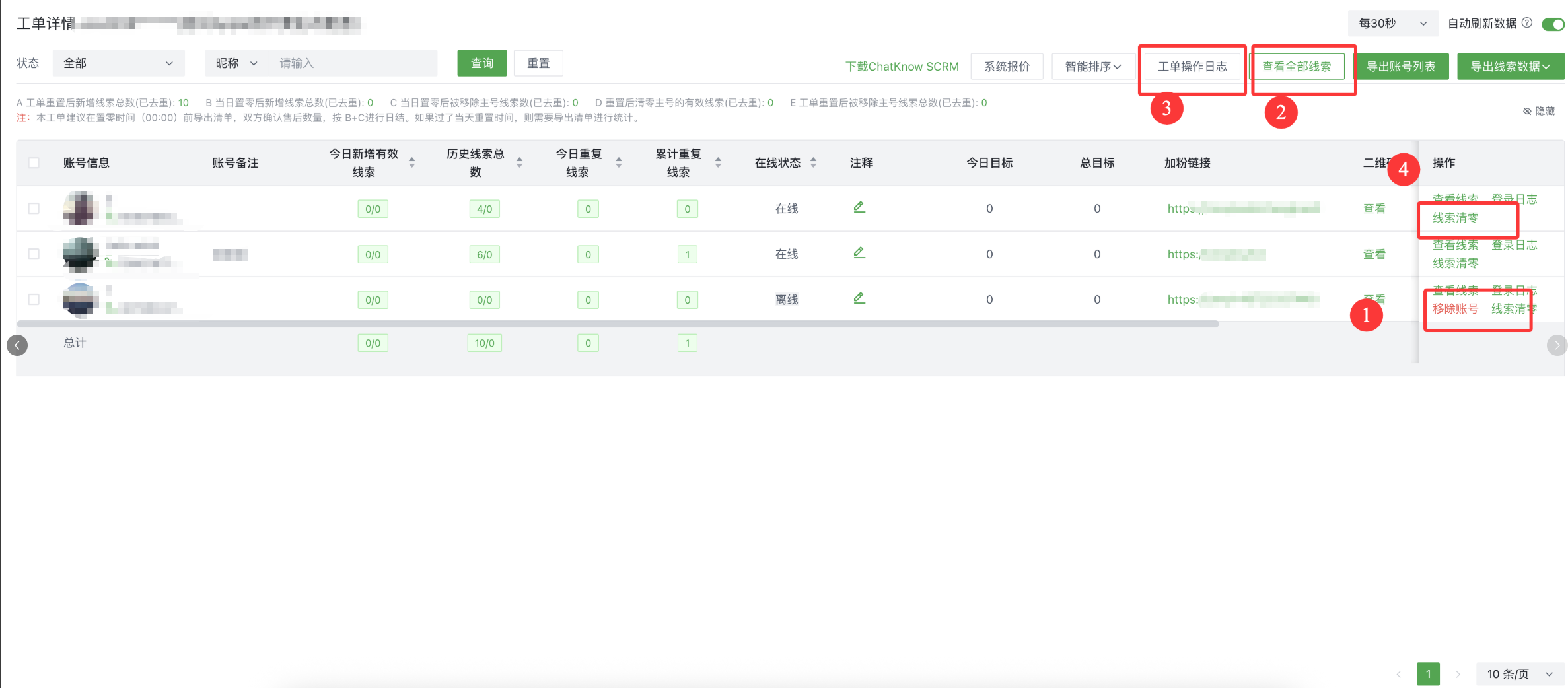Open the 状态 status dropdown
This screenshot has width=1568, height=688.
(x=118, y=63)
